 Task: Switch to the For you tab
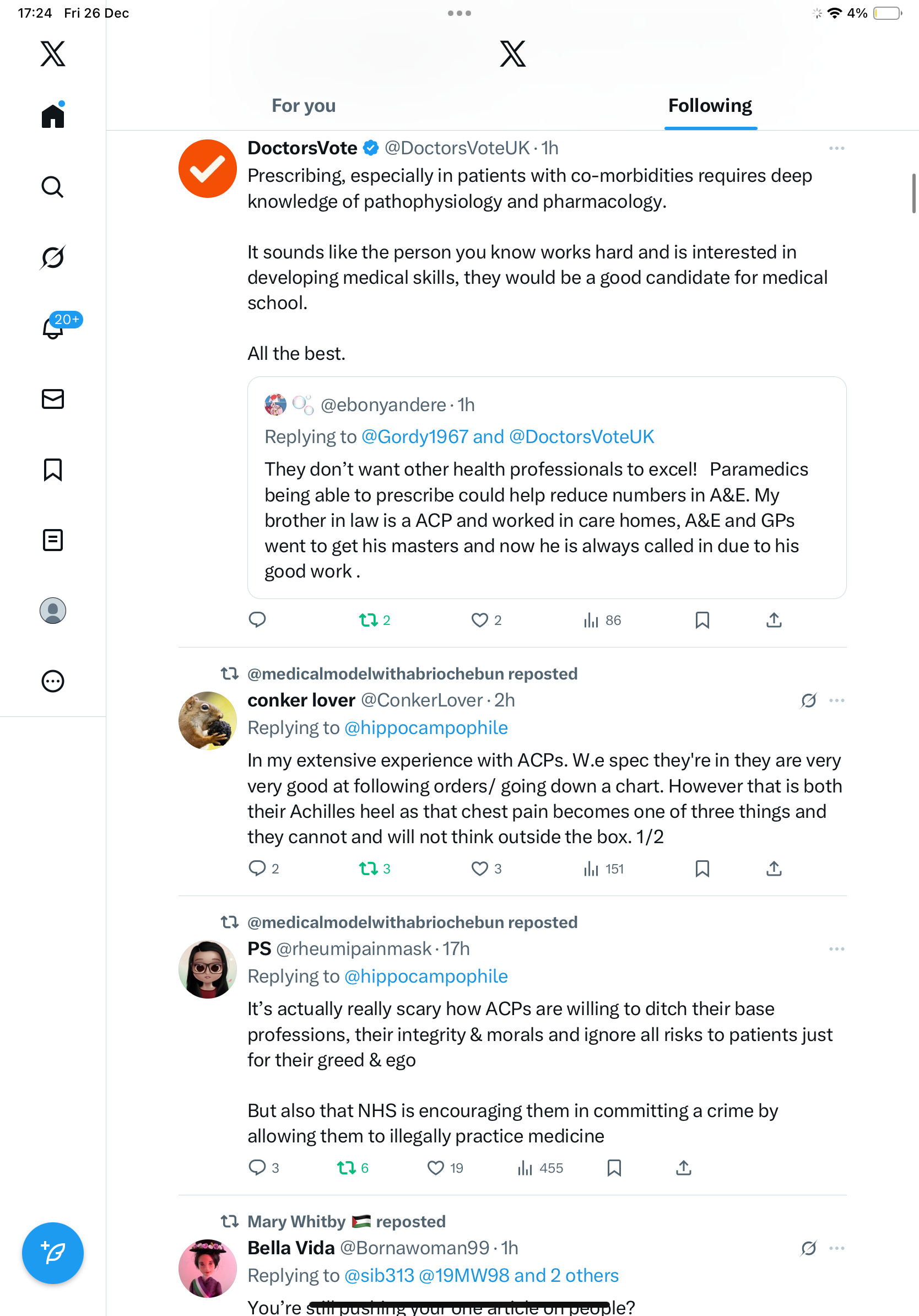pyautogui.click(x=304, y=106)
